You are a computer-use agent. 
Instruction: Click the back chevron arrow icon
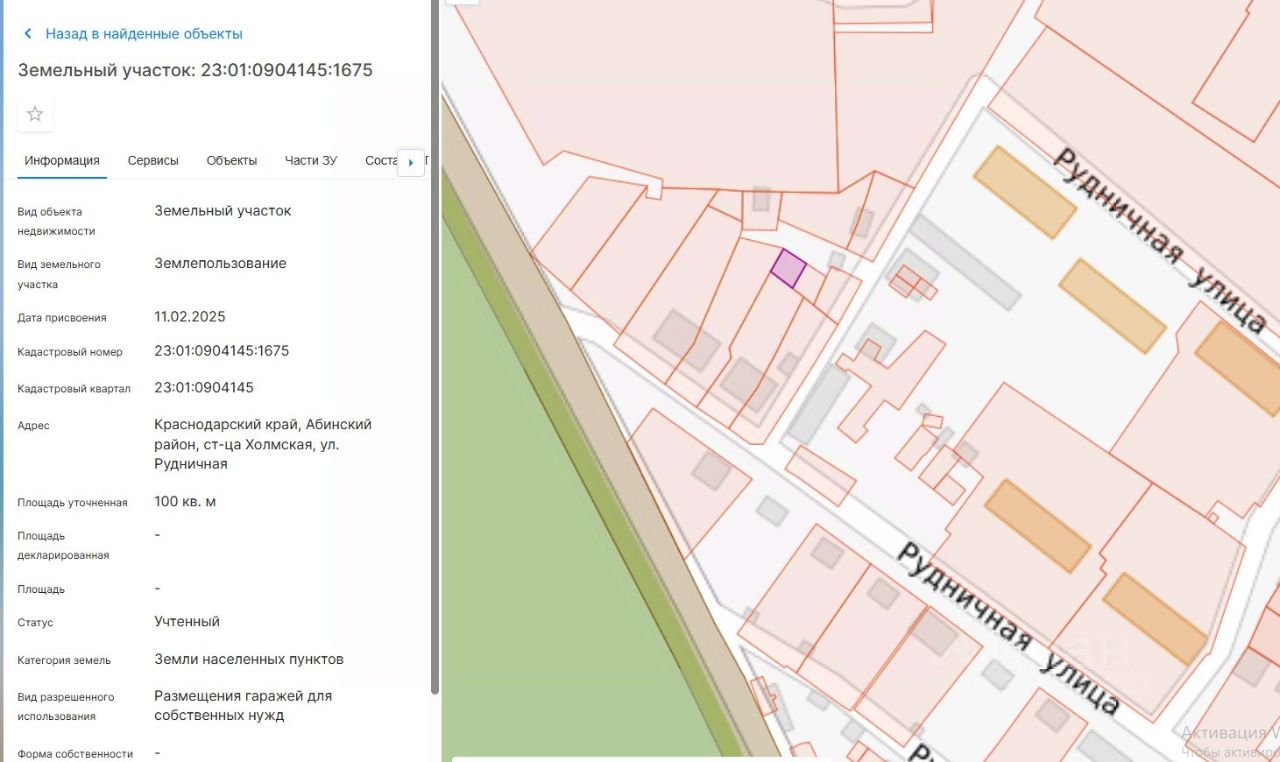pos(28,34)
